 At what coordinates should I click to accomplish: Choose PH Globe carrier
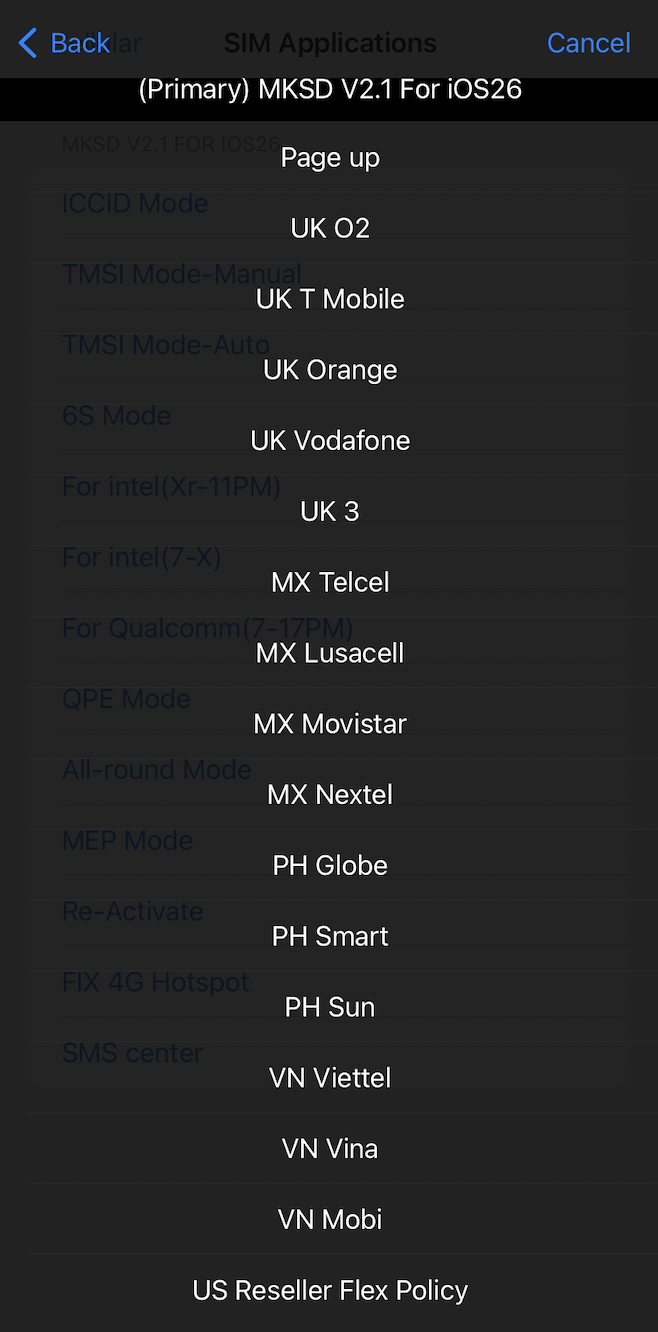pyautogui.click(x=330, y=865)
